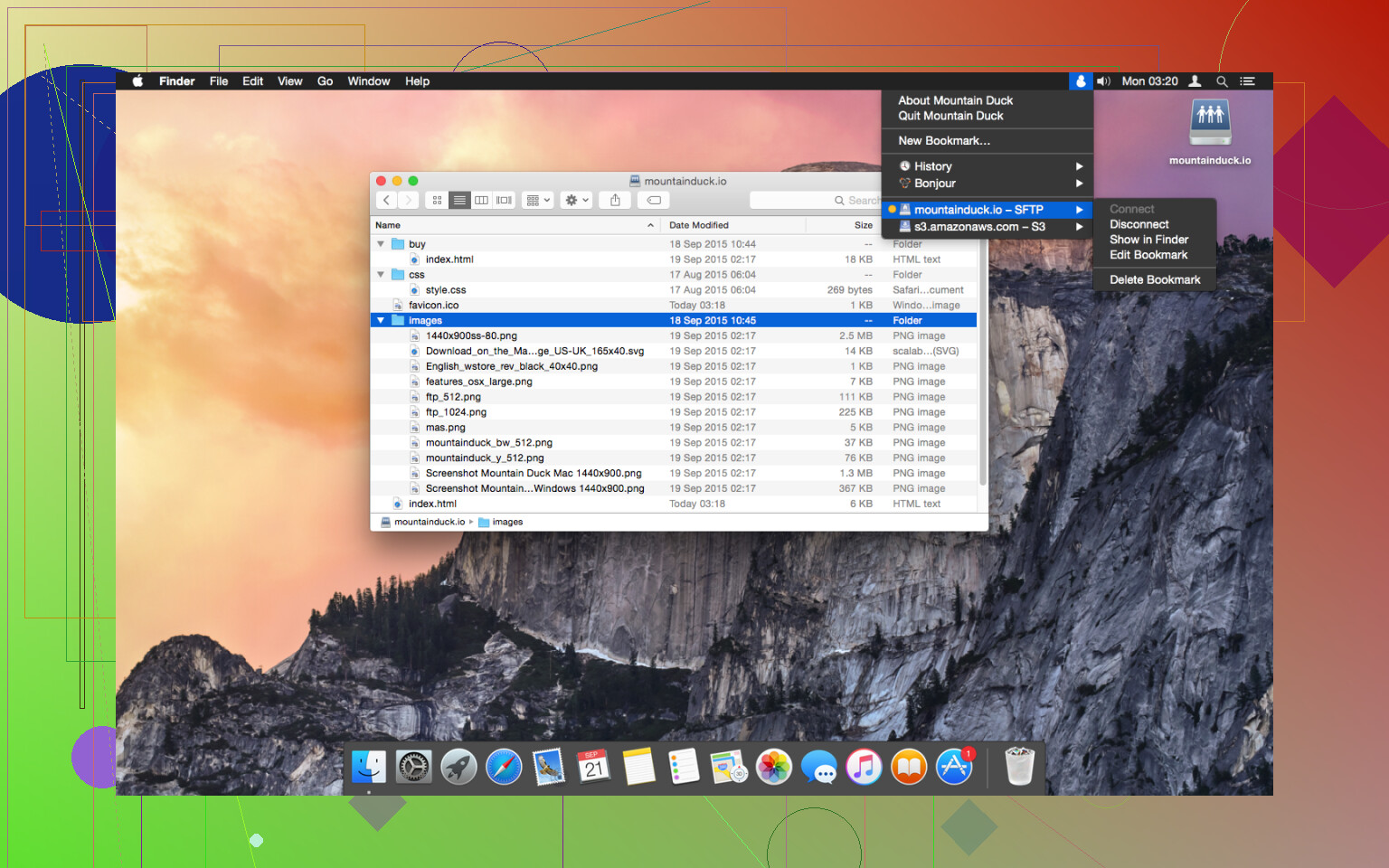
Task: Open the Window menu
Action: click(x=369, y=81)
